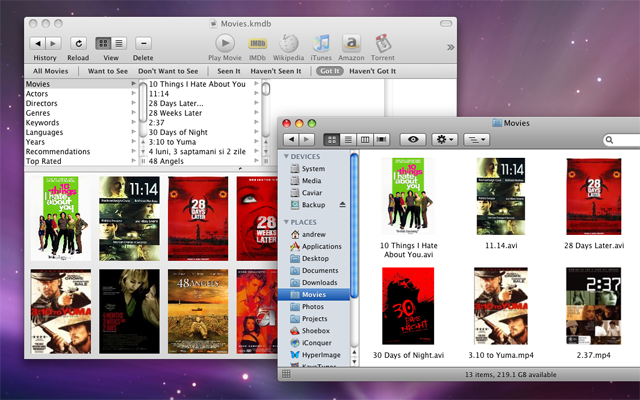Select the Top Rated category

(81, 161)
